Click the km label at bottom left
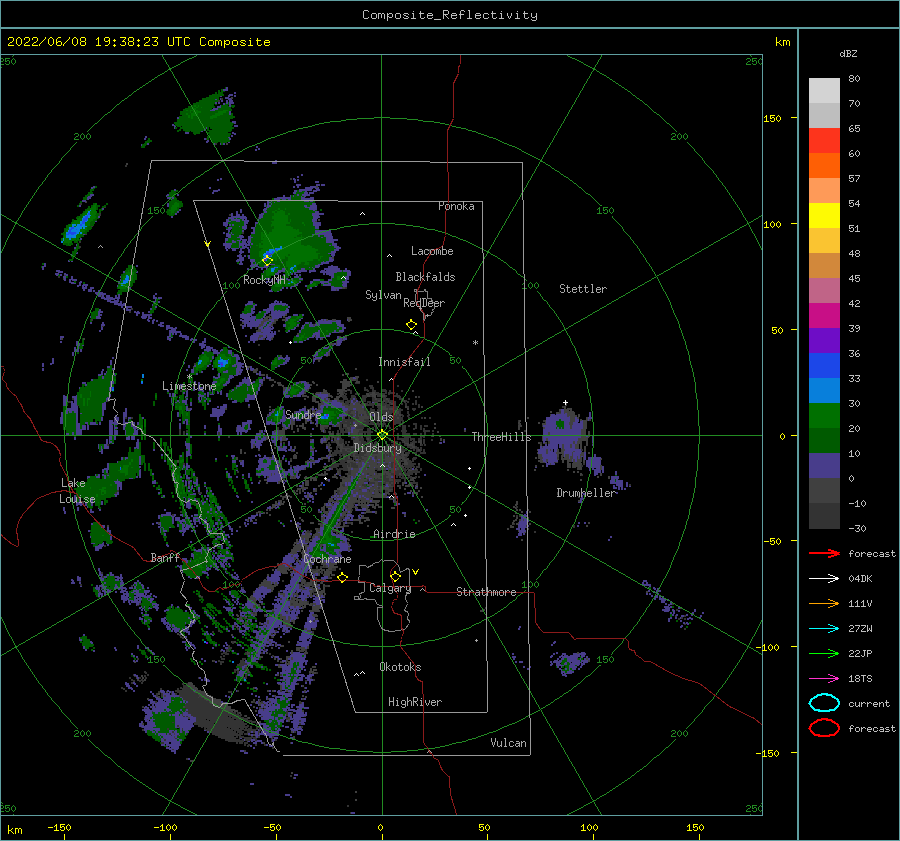900x841 pixels. 14,830
